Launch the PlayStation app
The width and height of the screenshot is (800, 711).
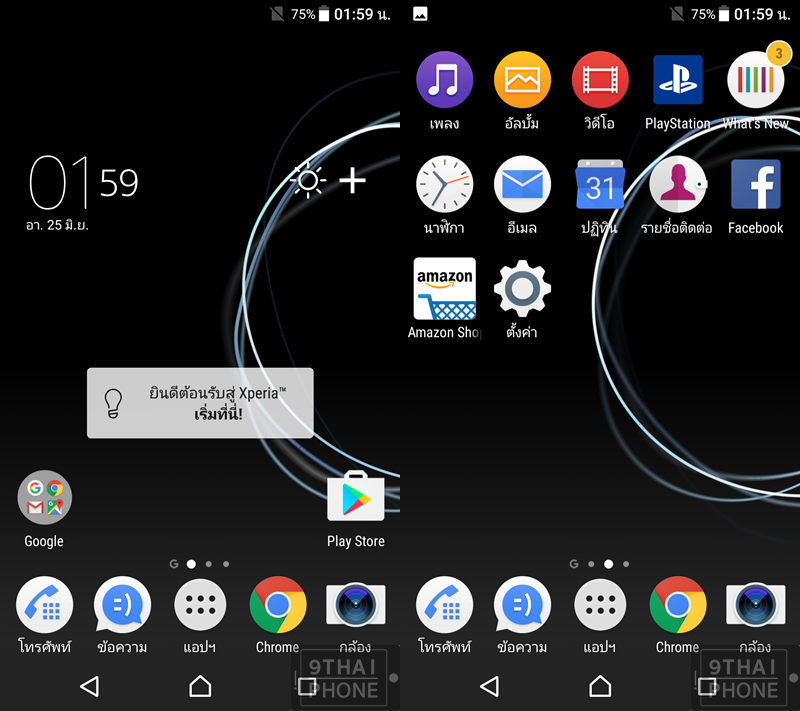coord(678,80)
